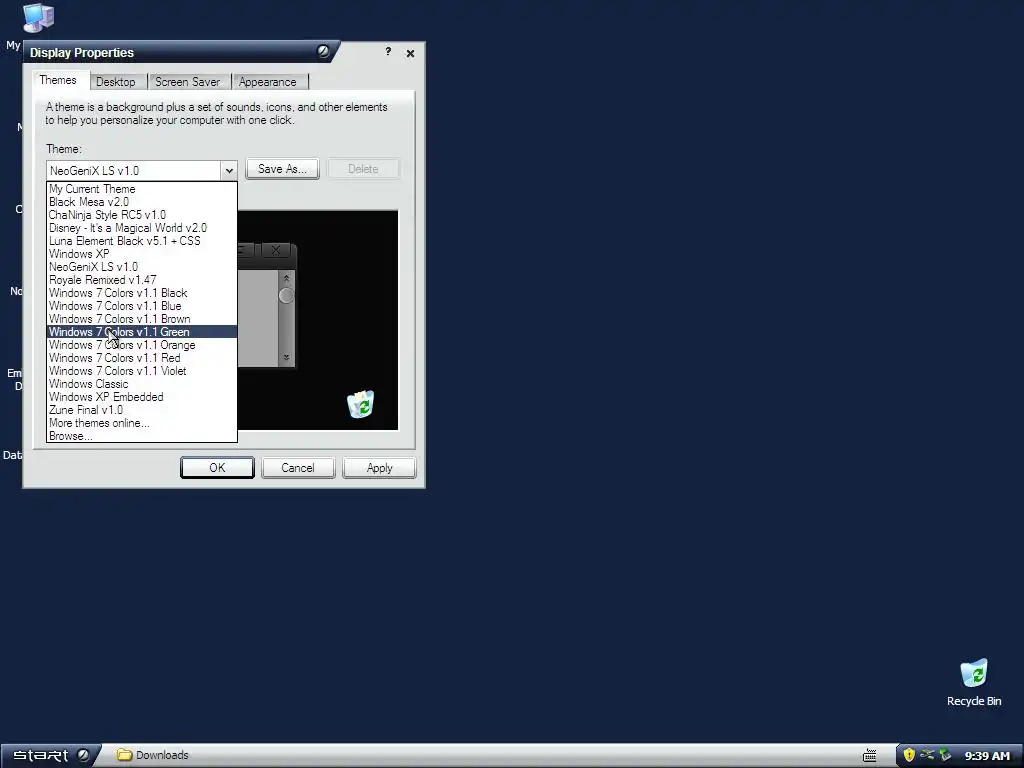Click the Apply button

(x=379, y=468)
